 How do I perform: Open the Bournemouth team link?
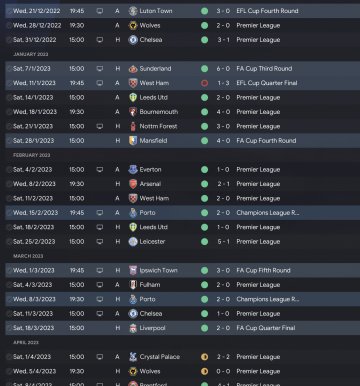pos(159,112)
